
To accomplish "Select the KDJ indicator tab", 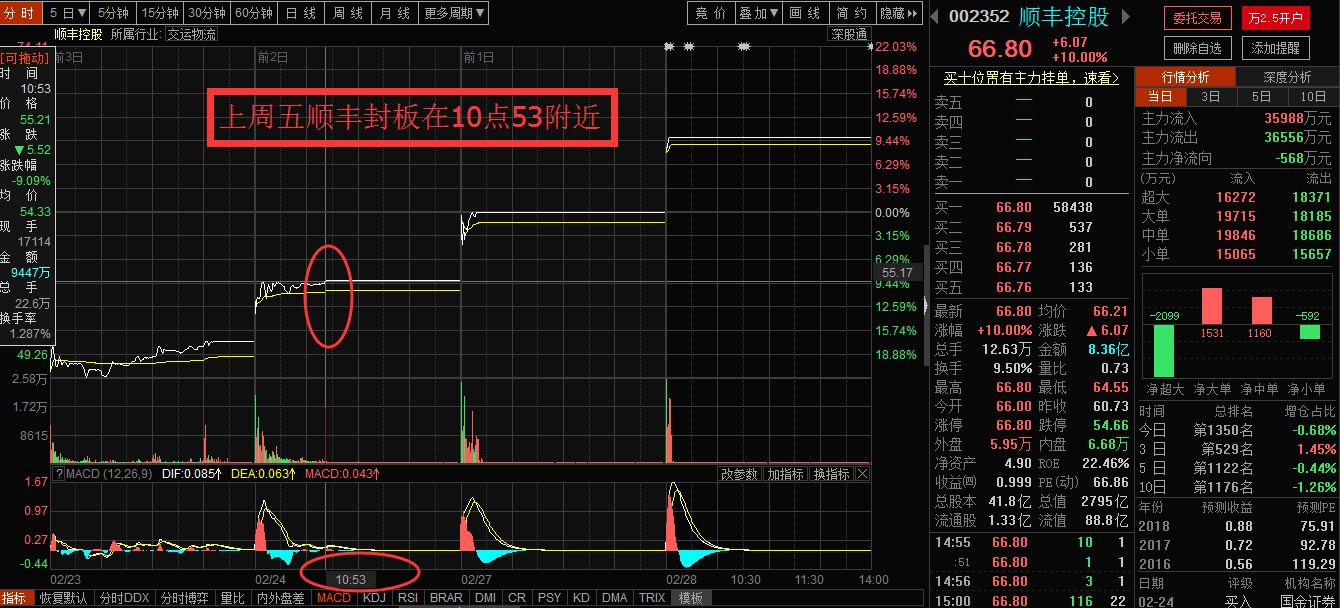I will 374,598.
